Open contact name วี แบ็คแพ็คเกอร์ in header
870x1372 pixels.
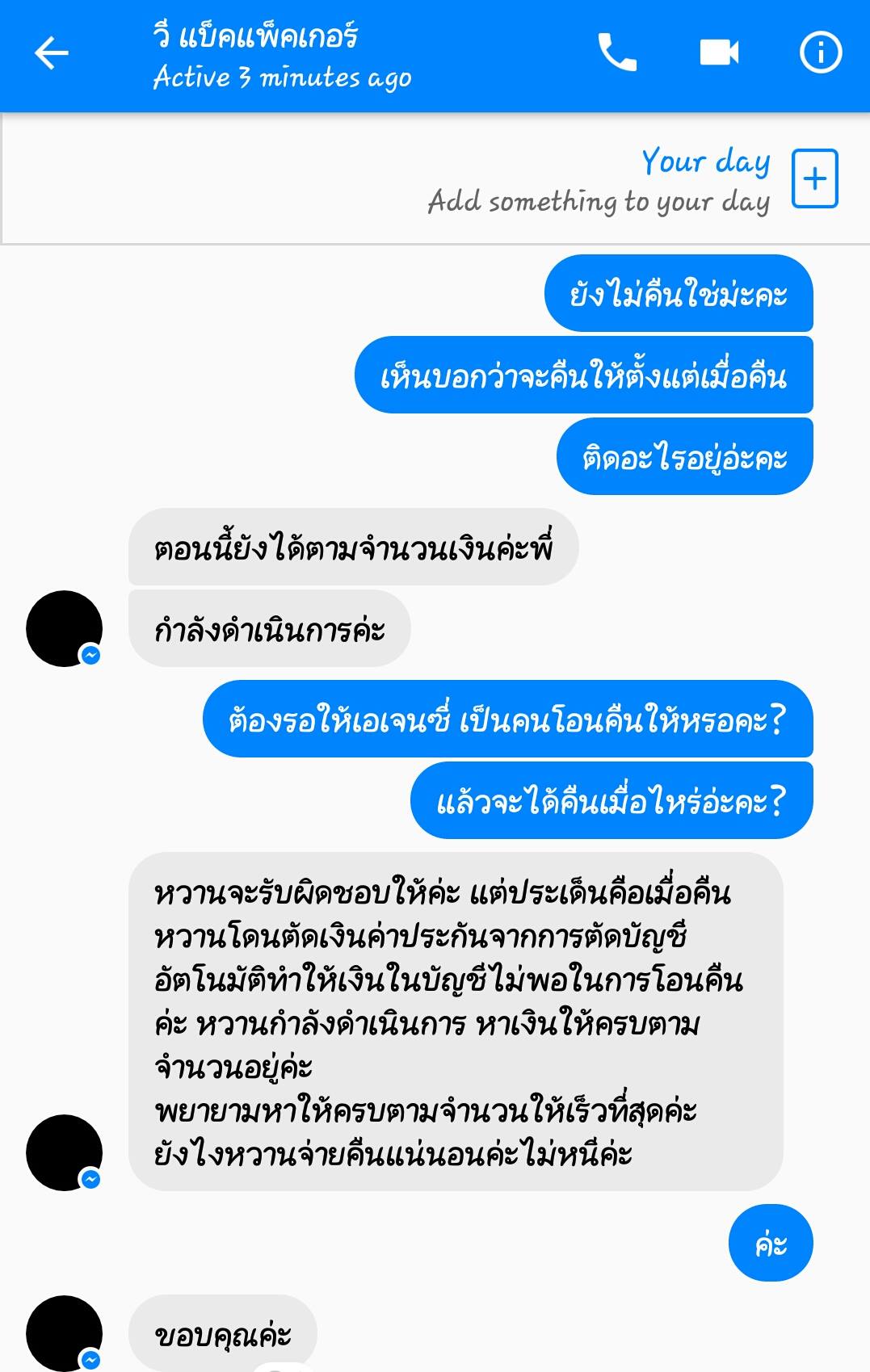point(255,36)
